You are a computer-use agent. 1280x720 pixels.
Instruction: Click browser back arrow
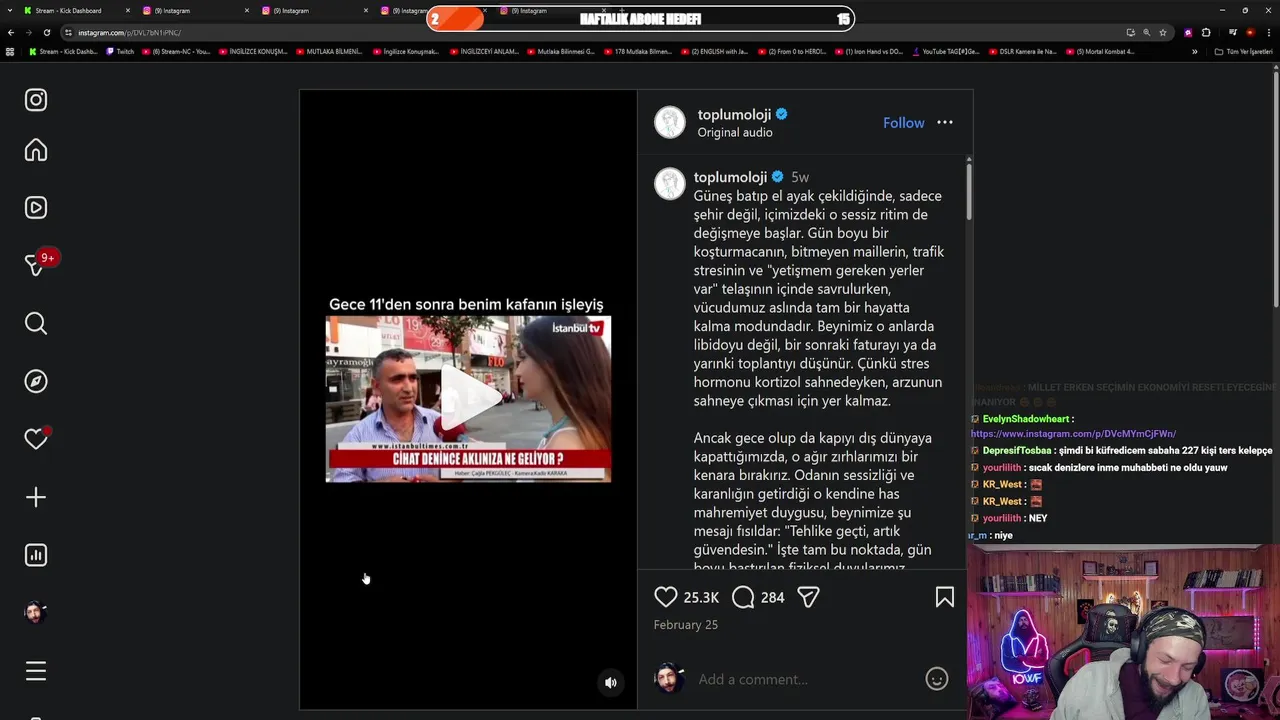click(11, 32)
